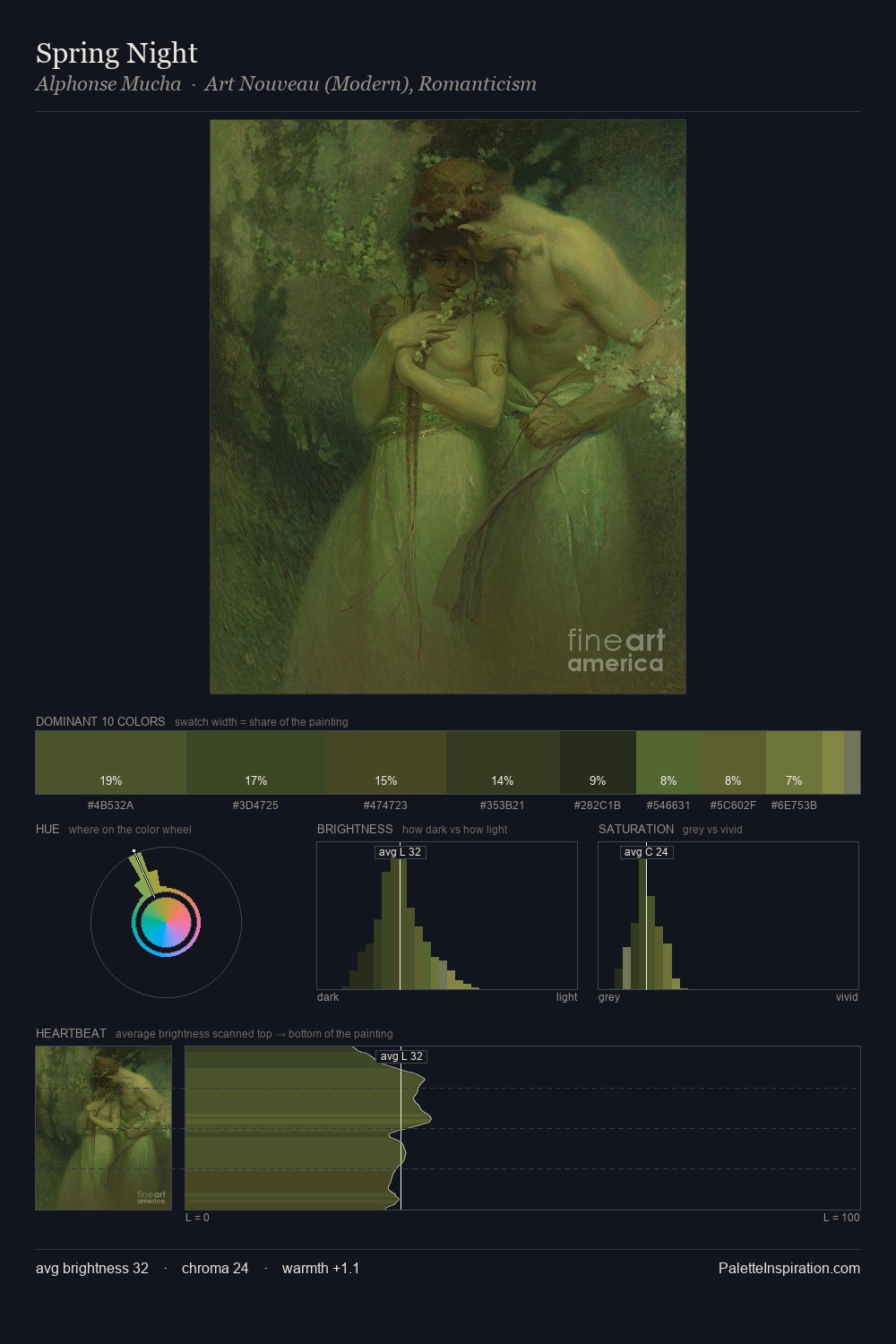Image resolution: width=896 pixels, height=1344 pixels.
Task: Click the #474723 hex code label
Action: coord(385,806)
